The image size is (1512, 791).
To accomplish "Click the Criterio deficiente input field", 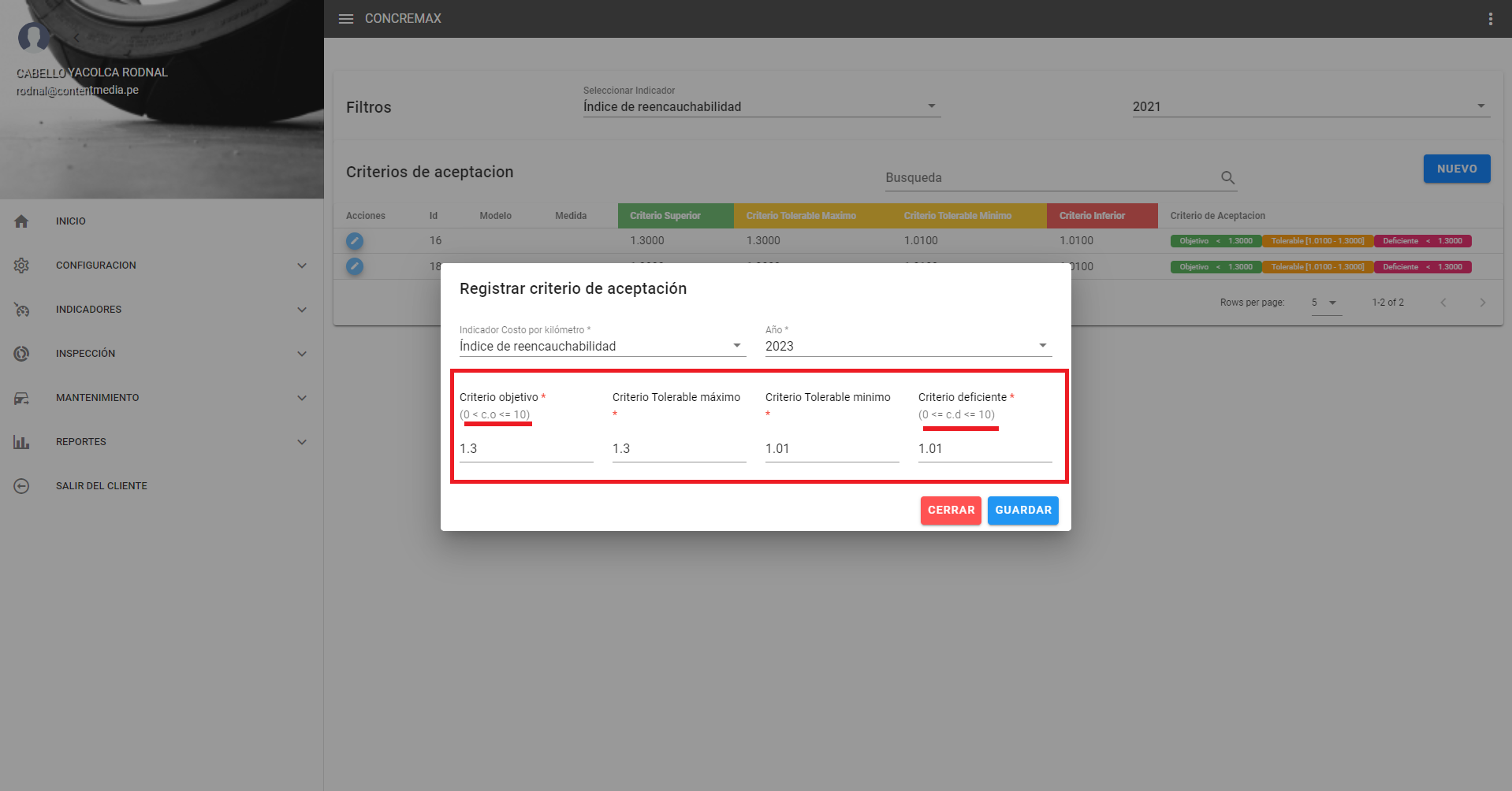I will (984, 449).
